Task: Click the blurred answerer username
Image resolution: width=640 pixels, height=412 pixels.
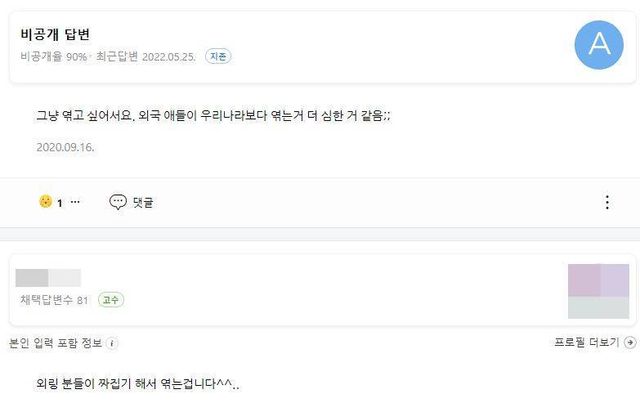Action: [x=50, y=278]
